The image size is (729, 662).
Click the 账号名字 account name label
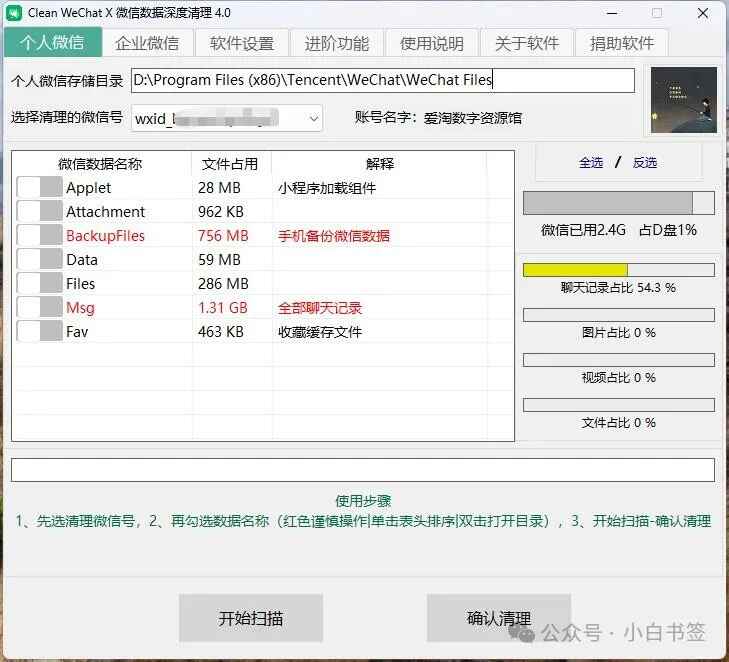pos(438,118)
